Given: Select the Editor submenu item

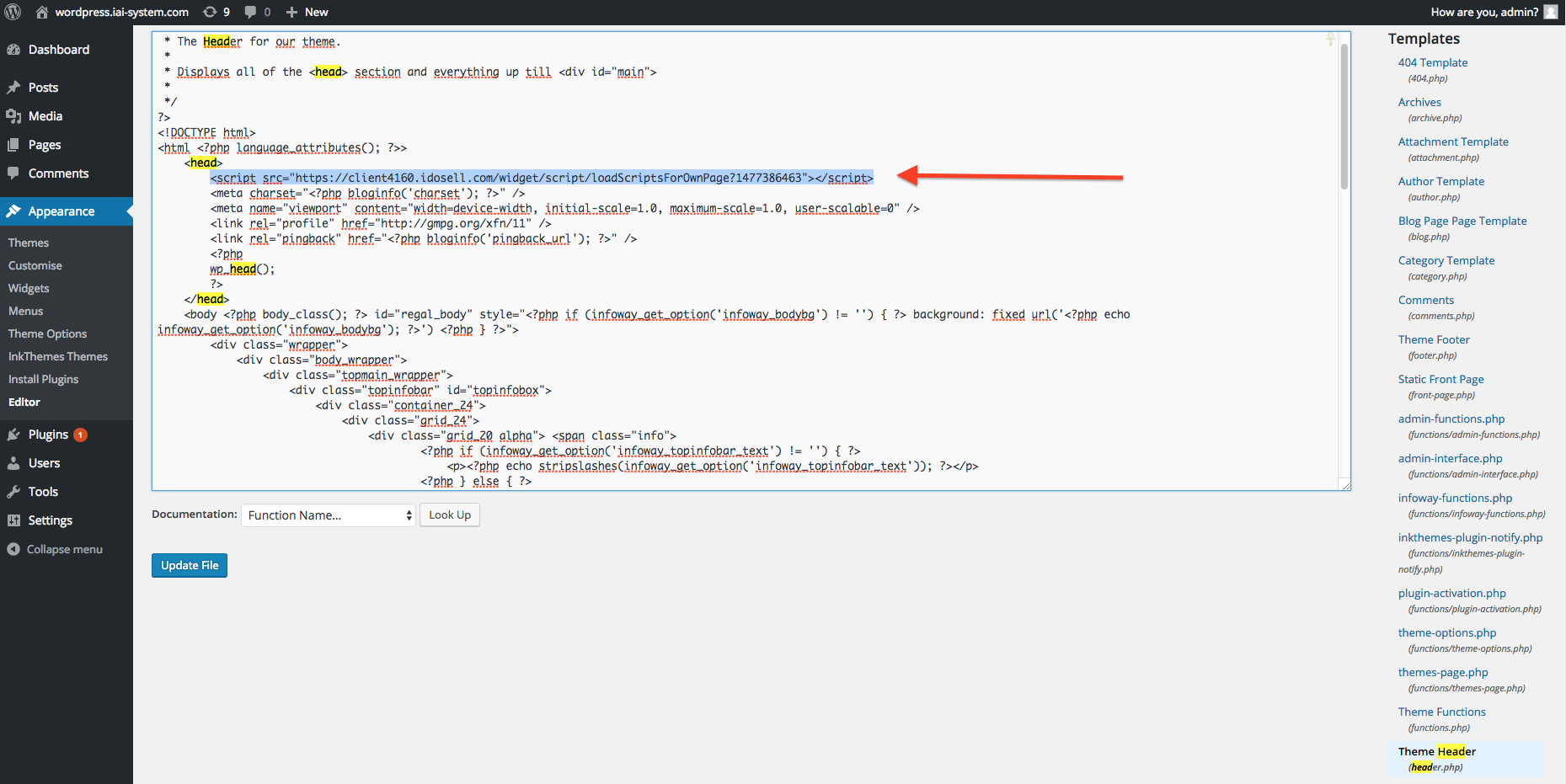Looking at the screenshot, I should [x=24, y=402].
